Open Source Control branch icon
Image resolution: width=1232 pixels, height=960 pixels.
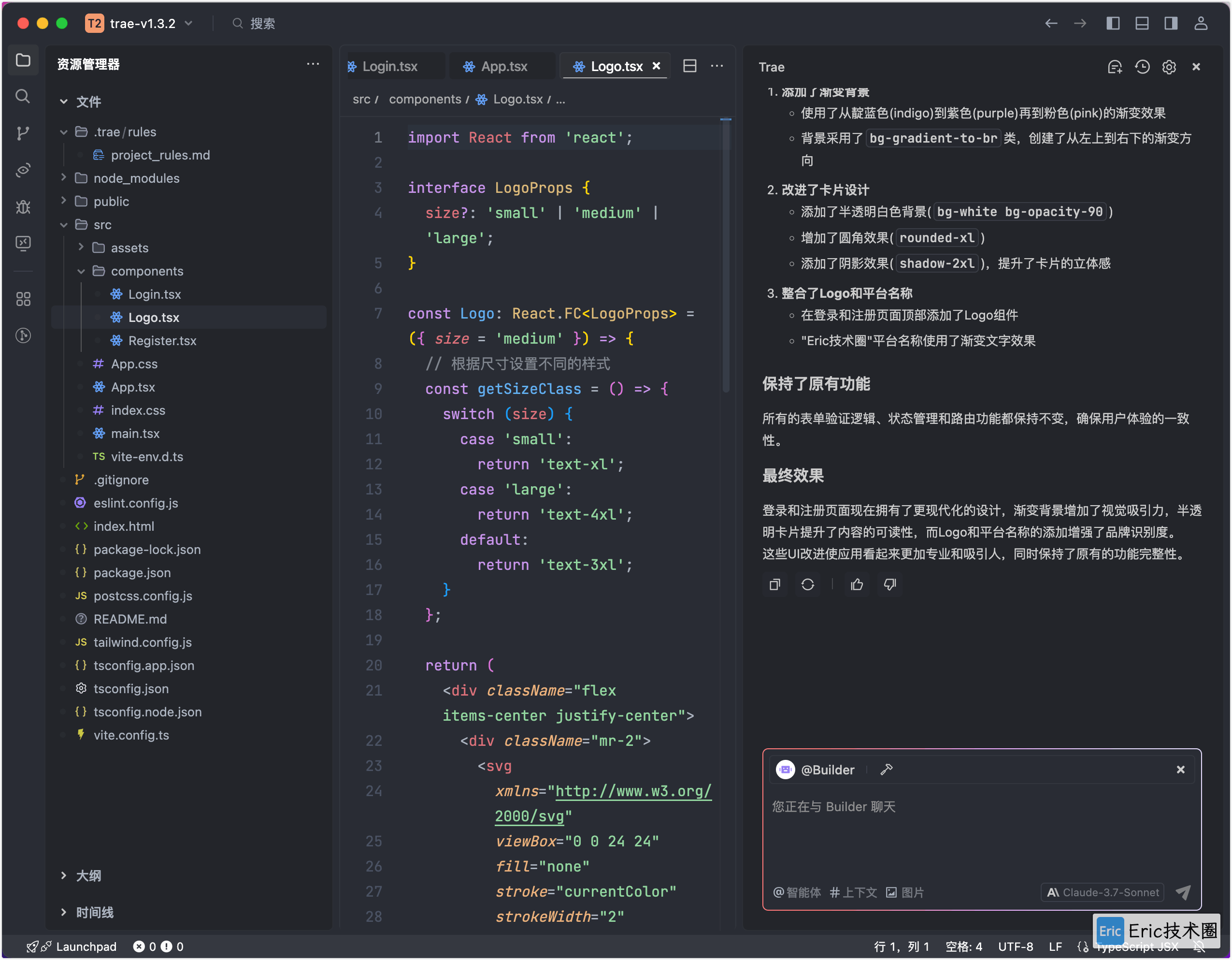(23, 133)
